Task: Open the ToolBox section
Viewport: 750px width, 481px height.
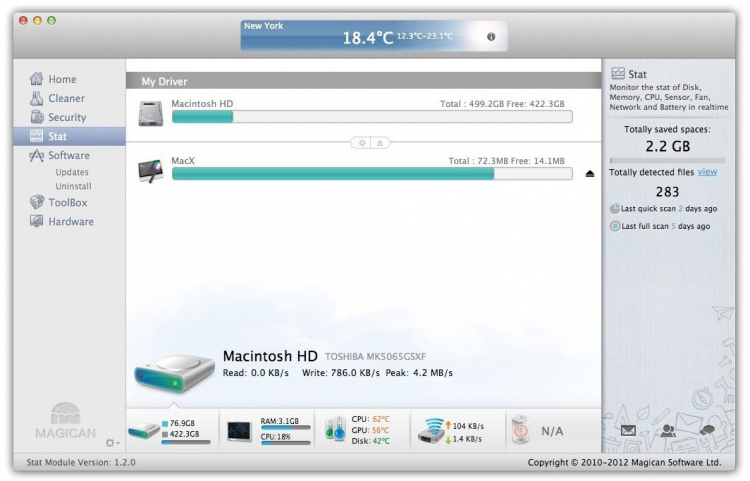Action: point(69,202)
